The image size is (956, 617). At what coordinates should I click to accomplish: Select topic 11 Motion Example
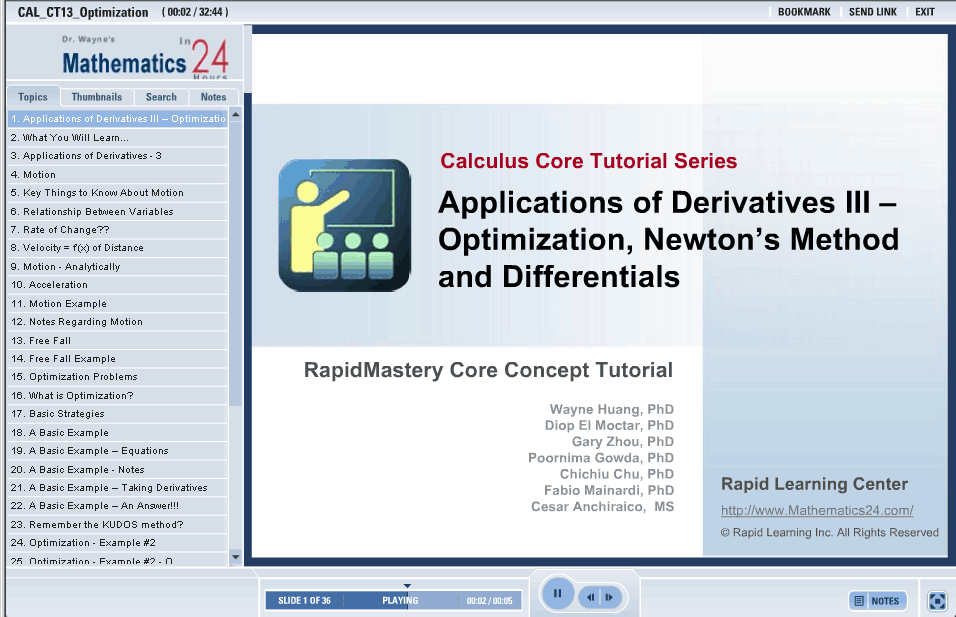(118, 304)
